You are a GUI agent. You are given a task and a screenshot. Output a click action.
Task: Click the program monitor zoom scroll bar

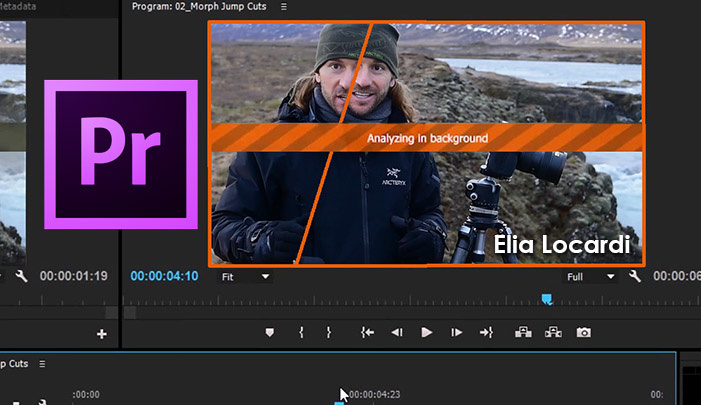(x=412, y=313)
